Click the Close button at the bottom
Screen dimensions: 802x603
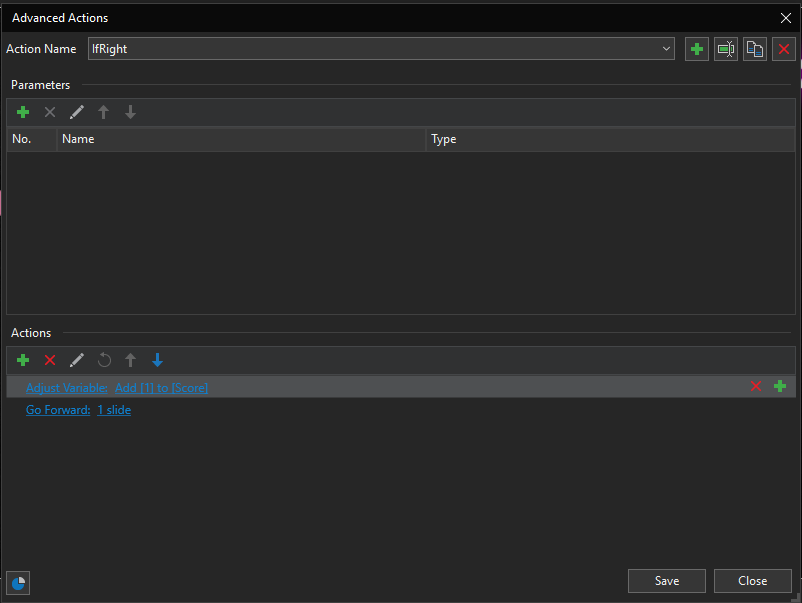(753, 581)
